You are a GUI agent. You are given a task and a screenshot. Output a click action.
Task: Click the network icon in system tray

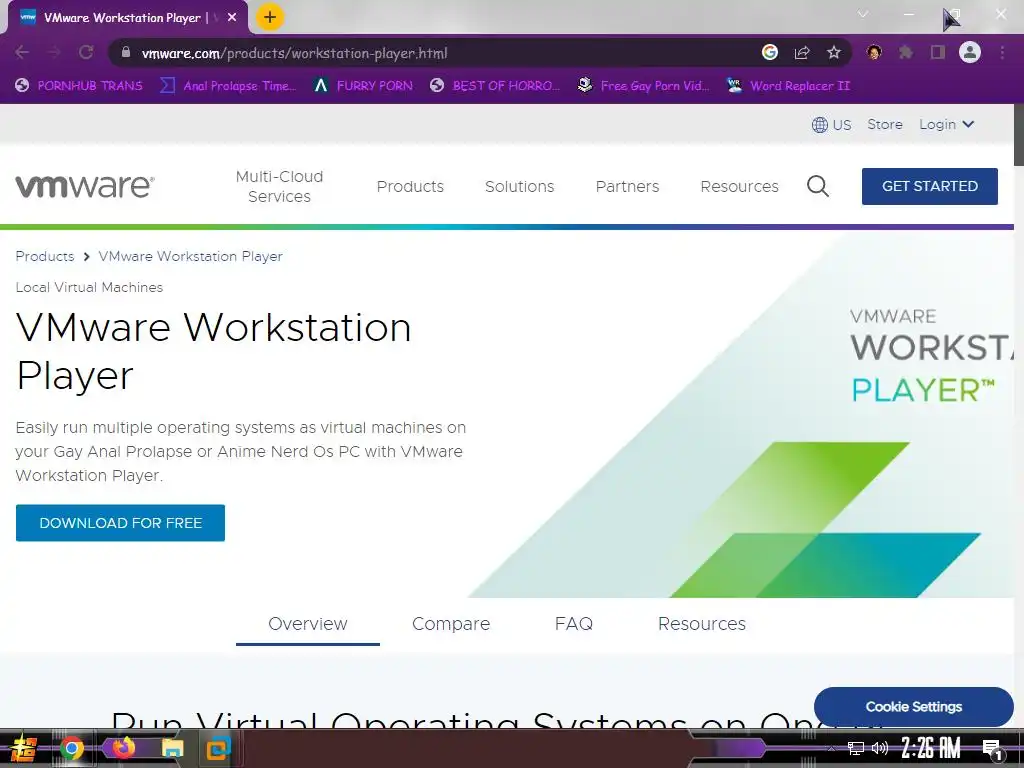point(856,748)
